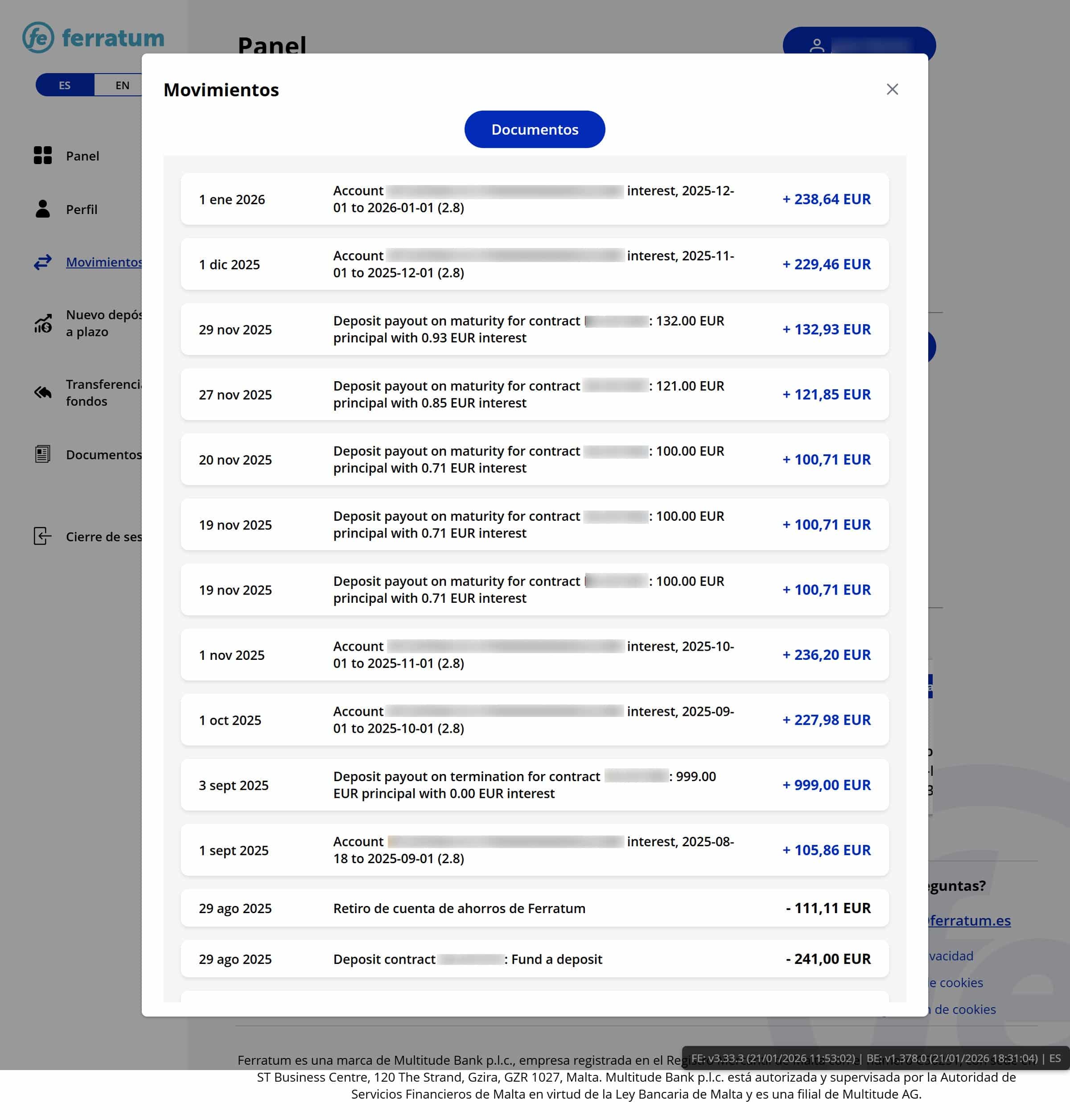The height and width of the screenshot is (1120, 1070).
Task: Click the Ferratum logo icon
Action: click(38, 37)
